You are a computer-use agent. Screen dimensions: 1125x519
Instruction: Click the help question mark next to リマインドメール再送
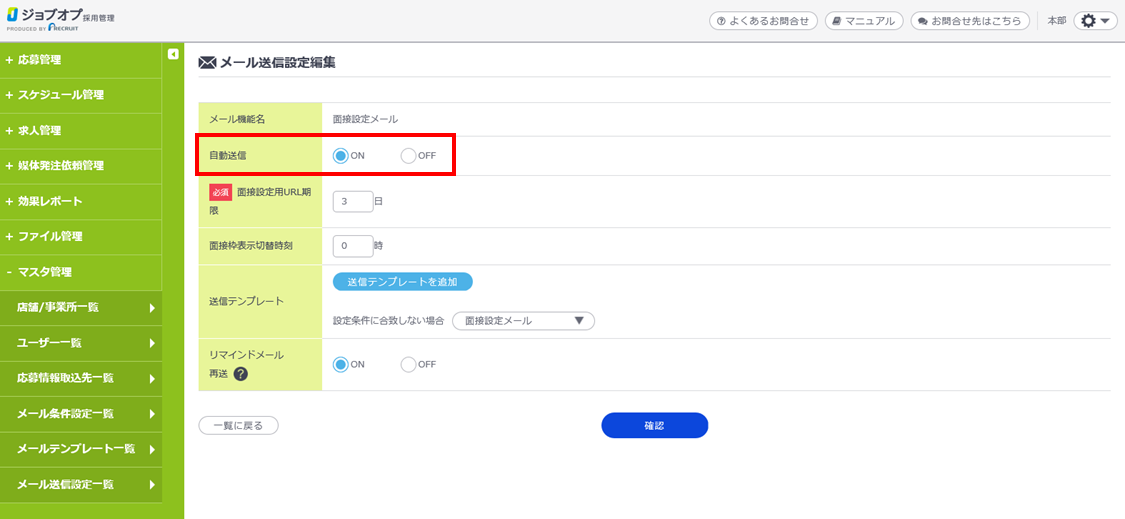240,374
